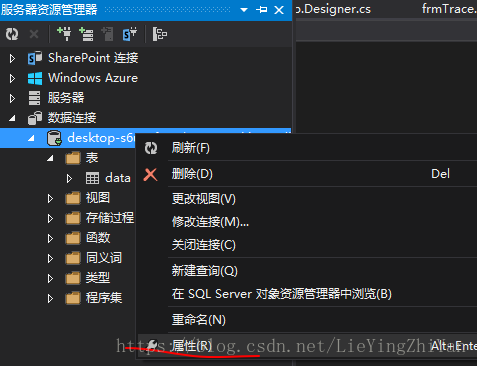Expand the data table node
477x366 pixels.
(x=69, y=178)
